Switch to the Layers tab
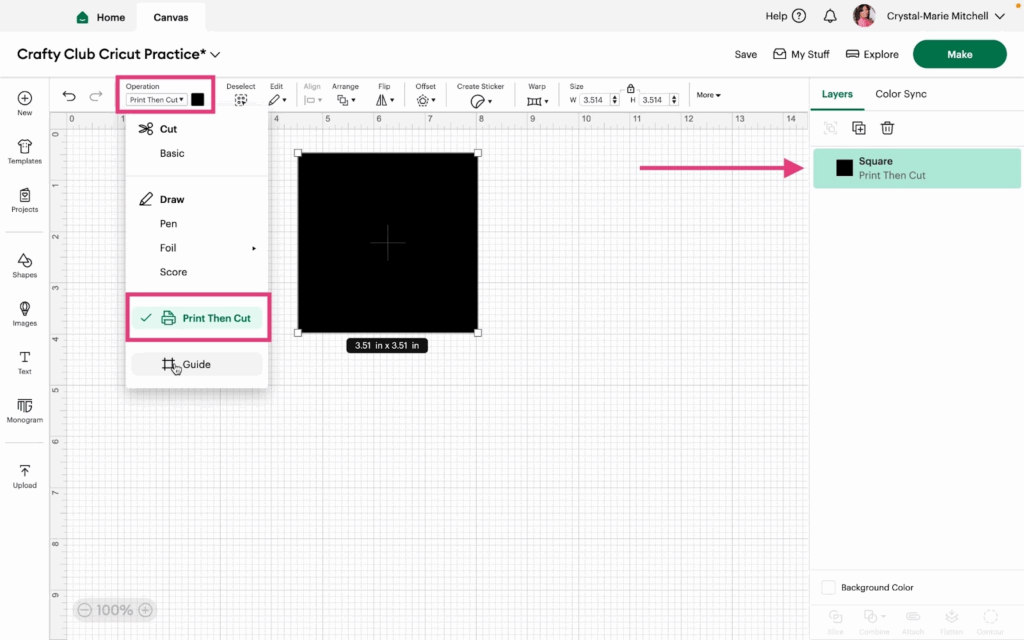The height and width of the screenshot is (640, 1024). coord(837,94)
